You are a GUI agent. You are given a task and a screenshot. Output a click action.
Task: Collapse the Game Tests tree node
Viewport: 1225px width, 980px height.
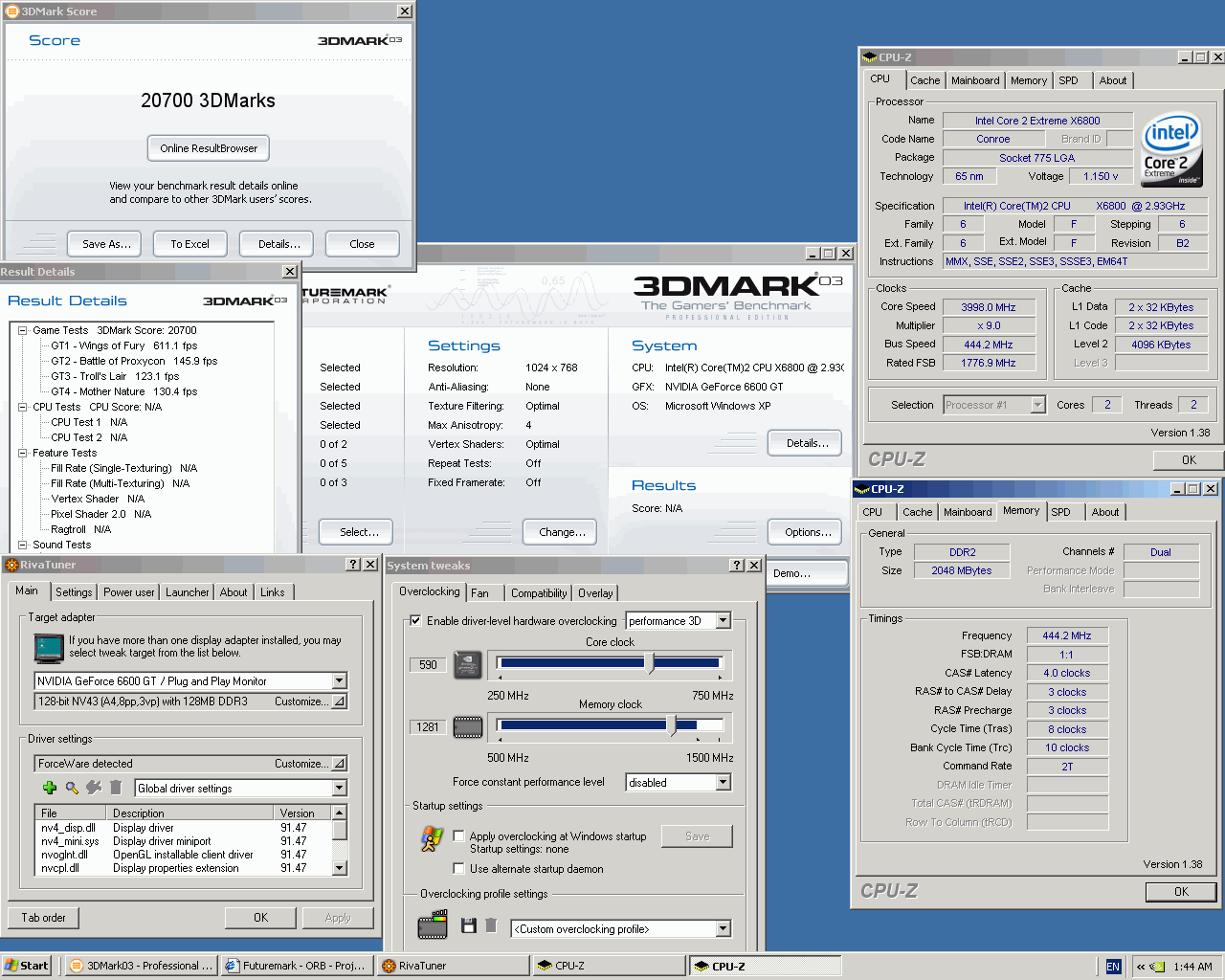(x=22, y=330)
